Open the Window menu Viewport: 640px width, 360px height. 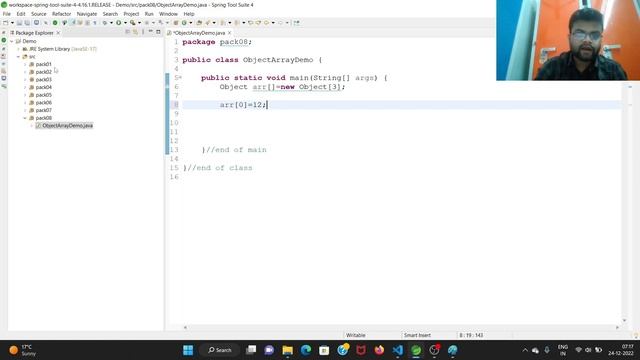click(x=168, y=14)
